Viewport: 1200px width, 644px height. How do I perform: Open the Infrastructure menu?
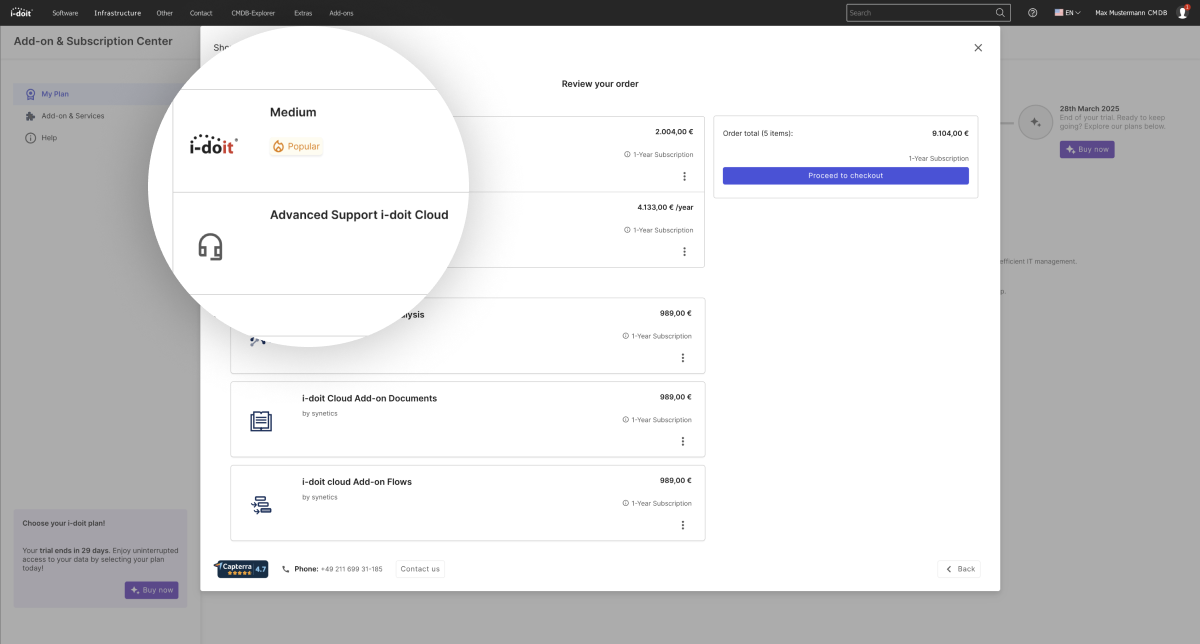point(118,13)
